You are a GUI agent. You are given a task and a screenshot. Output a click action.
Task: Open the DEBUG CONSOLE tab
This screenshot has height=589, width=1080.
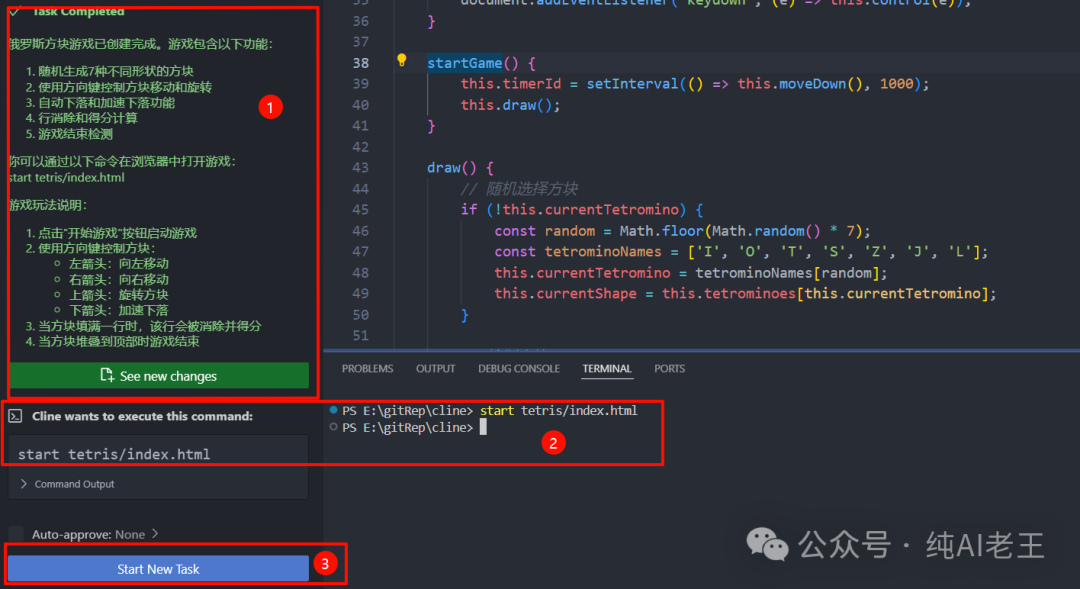point(519,369)
